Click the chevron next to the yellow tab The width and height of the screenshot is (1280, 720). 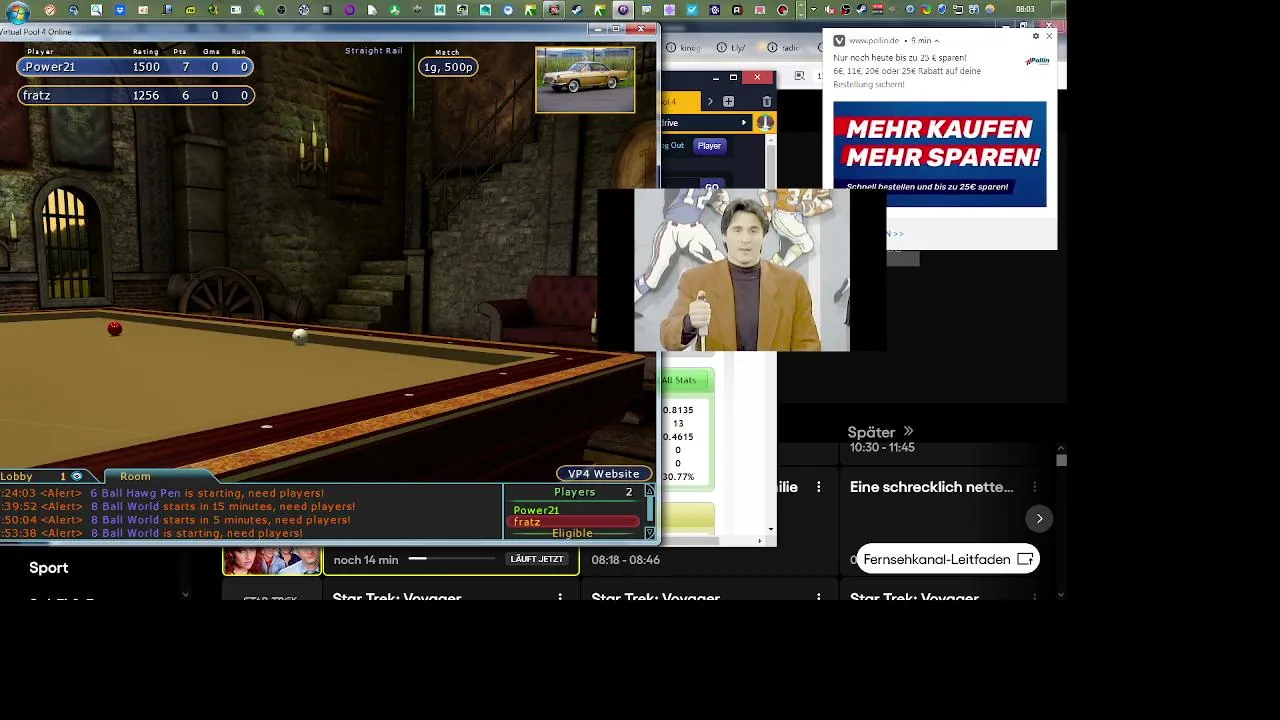(x=710, y=102)
